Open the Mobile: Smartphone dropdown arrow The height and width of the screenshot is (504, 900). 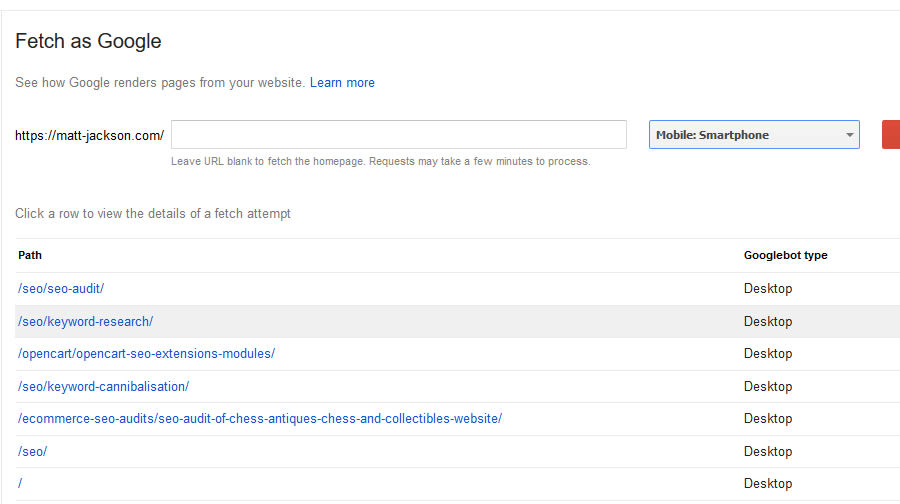pos(849,135)
